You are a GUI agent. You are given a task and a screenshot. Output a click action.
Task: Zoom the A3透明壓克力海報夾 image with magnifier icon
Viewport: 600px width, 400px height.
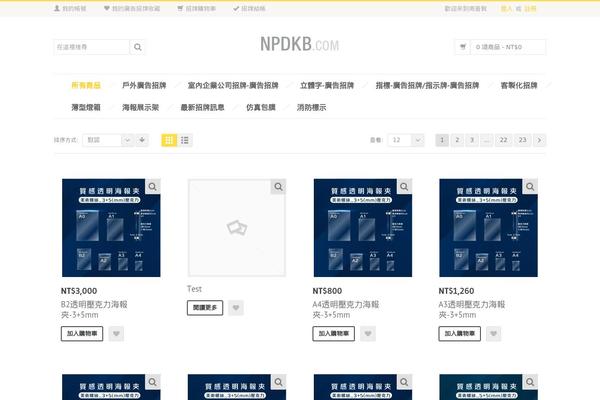coord(530,186)
